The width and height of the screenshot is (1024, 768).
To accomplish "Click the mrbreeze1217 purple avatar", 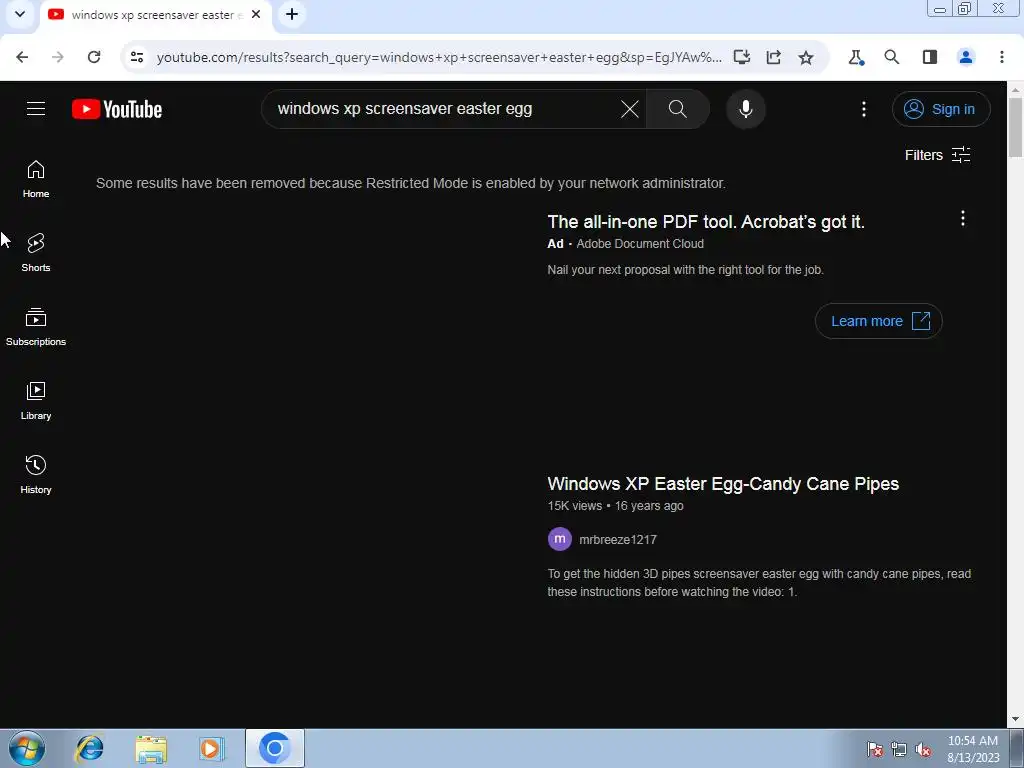I will click(x=560, y=539).
